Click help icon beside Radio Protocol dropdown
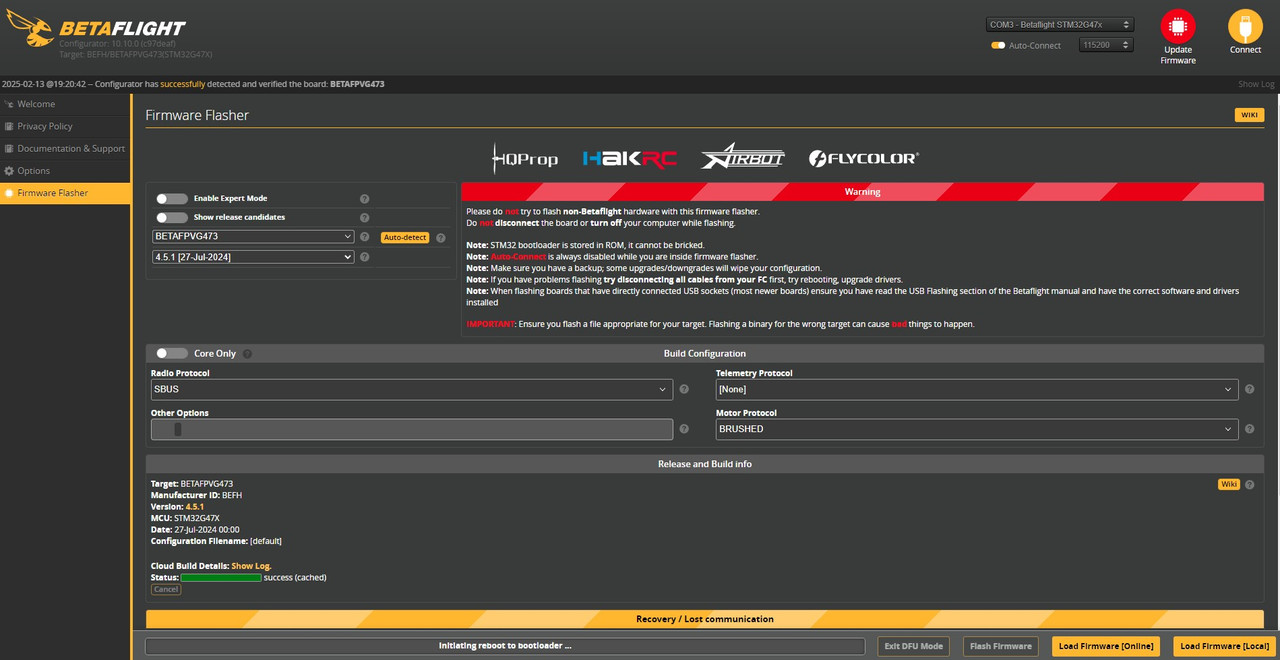The width and height of the screenshot is (1280, 660). (x=684, y=389)
